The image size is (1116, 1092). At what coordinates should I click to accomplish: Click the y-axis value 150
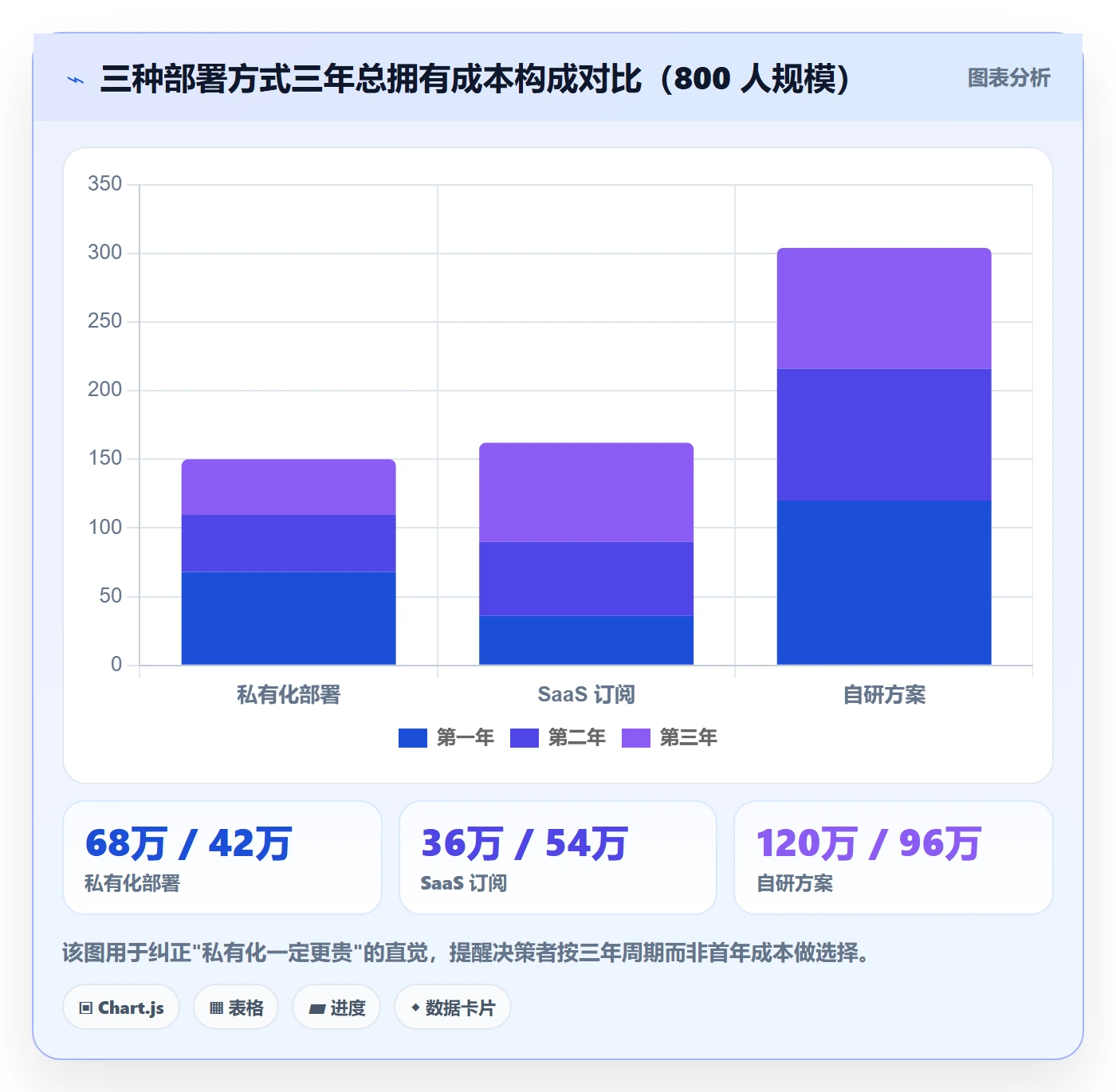(x=105, y=458)
